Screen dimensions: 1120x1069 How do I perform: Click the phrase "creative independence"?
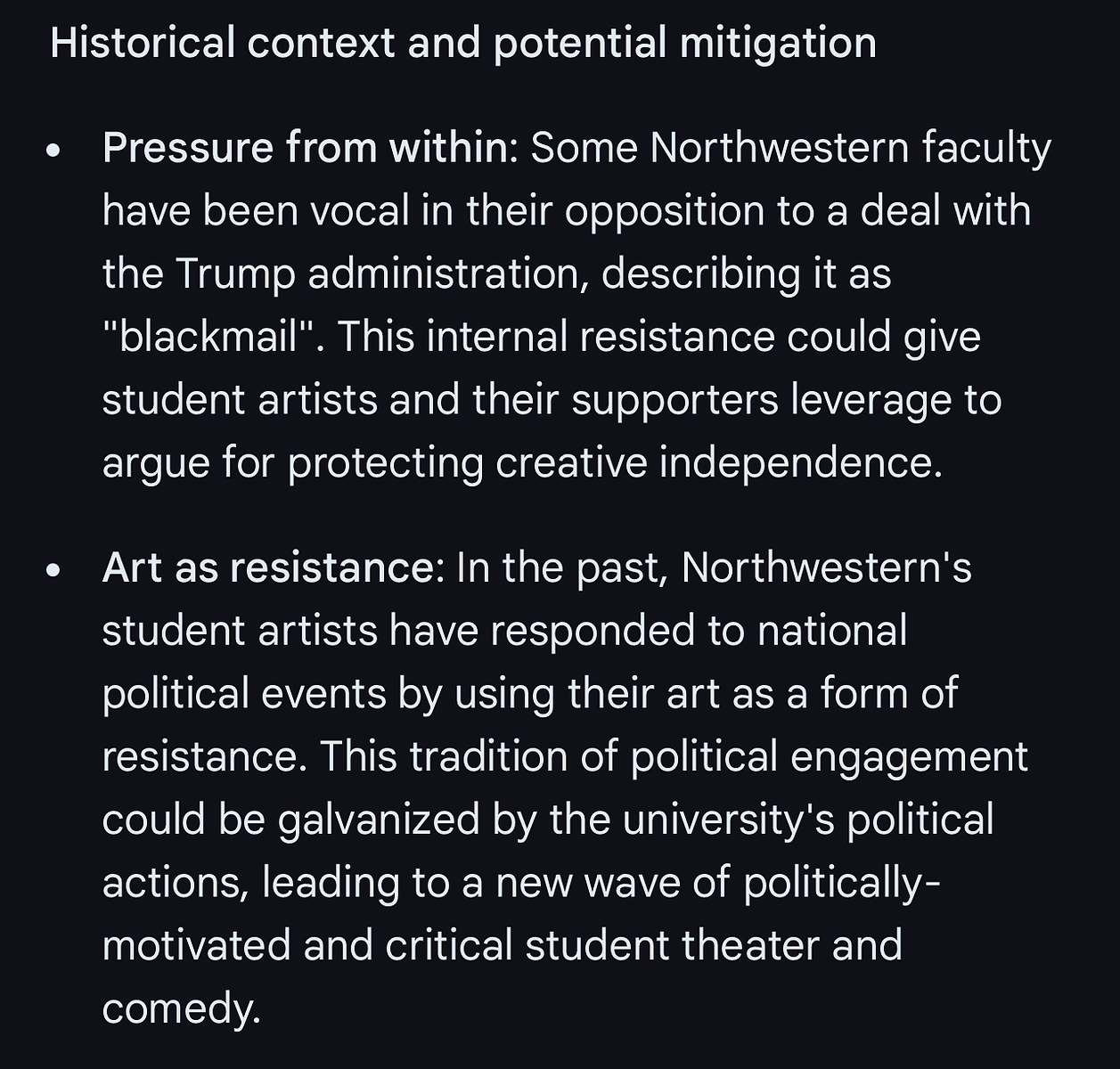pyautogui.click(x=717, y=462)
